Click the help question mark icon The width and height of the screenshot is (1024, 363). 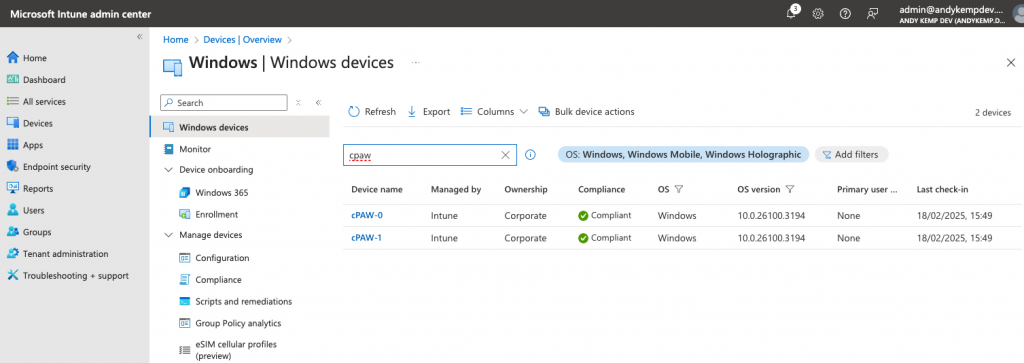845,14
